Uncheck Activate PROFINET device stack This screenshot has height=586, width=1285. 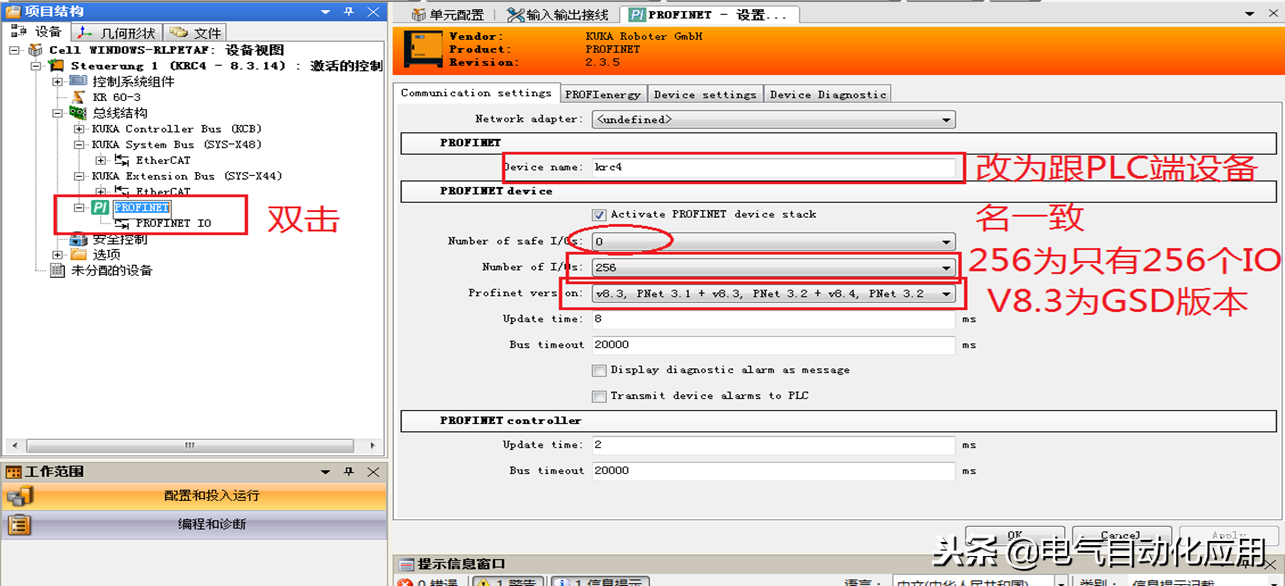599,214
